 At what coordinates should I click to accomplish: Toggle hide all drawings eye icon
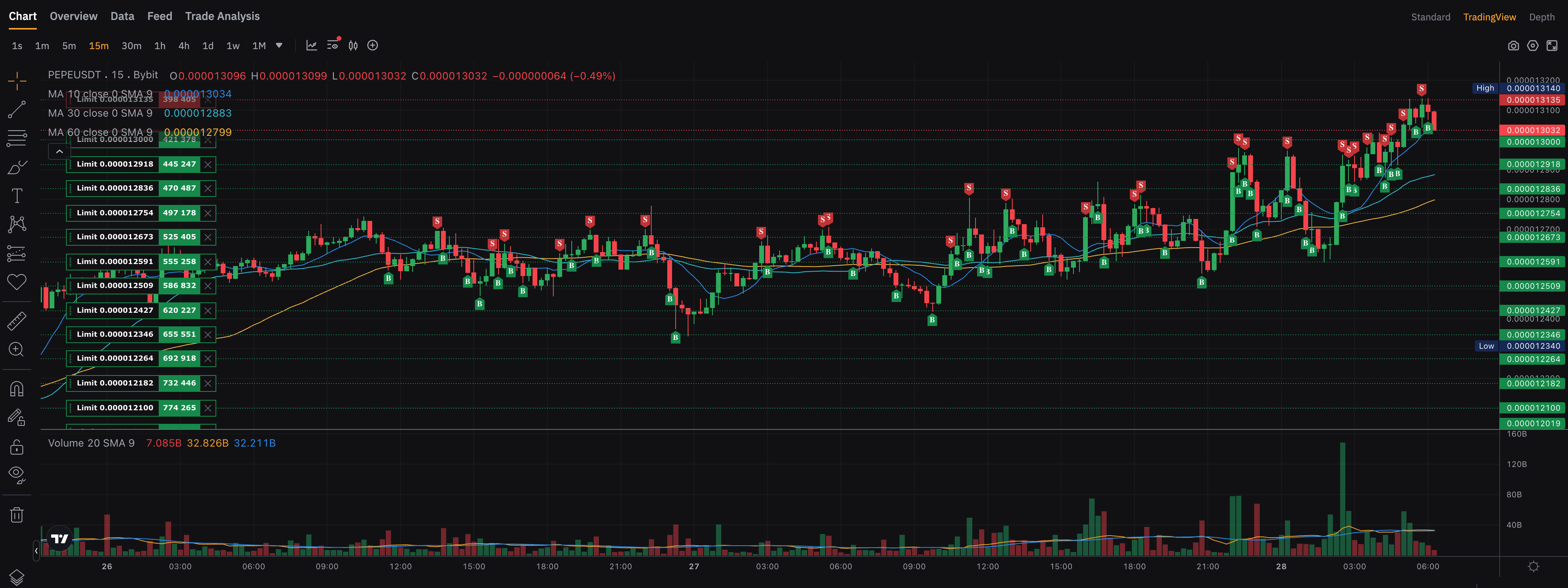(16, 474)
